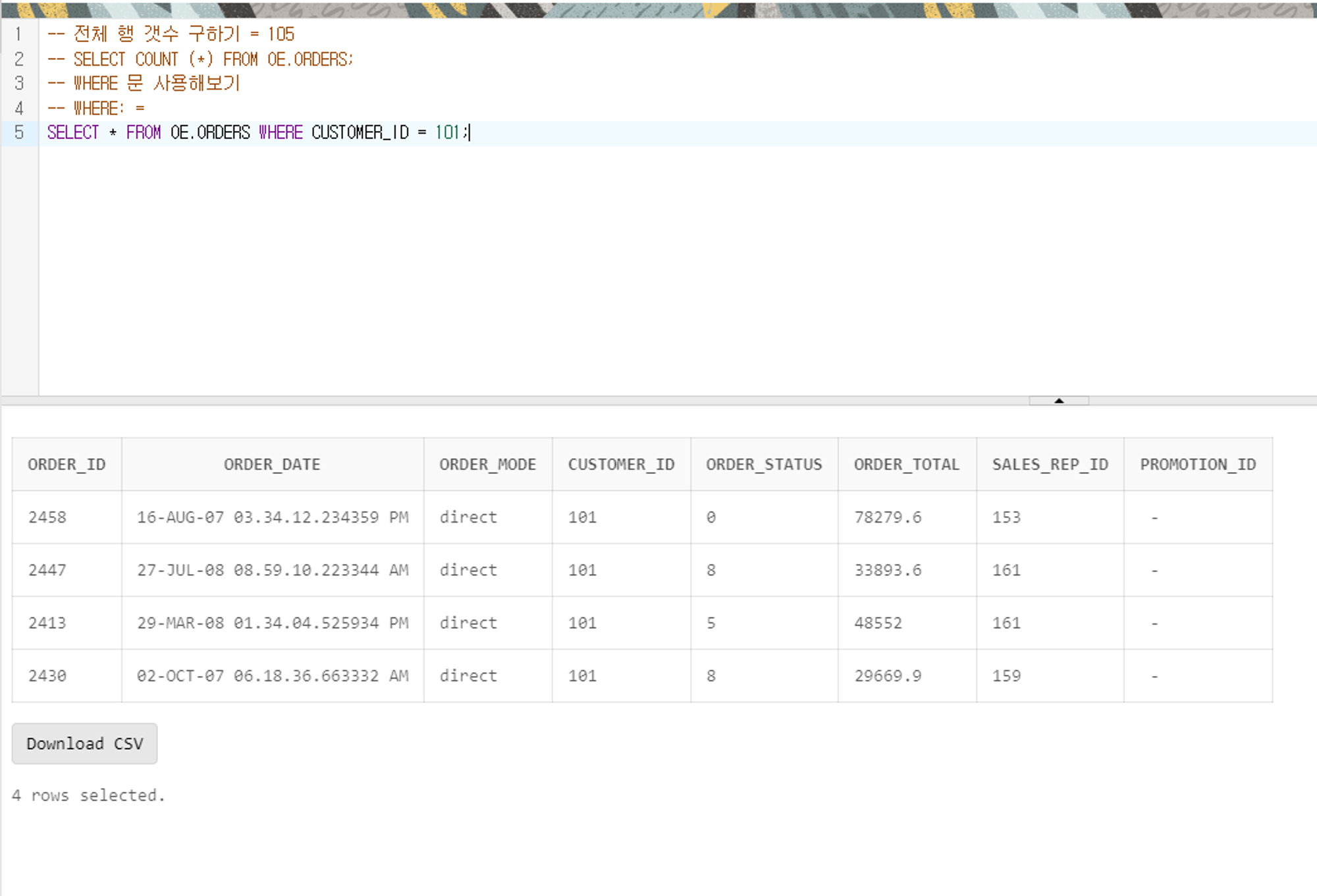
Task: Click the ORDER_STATUS column header
Action: coord(764,465)
